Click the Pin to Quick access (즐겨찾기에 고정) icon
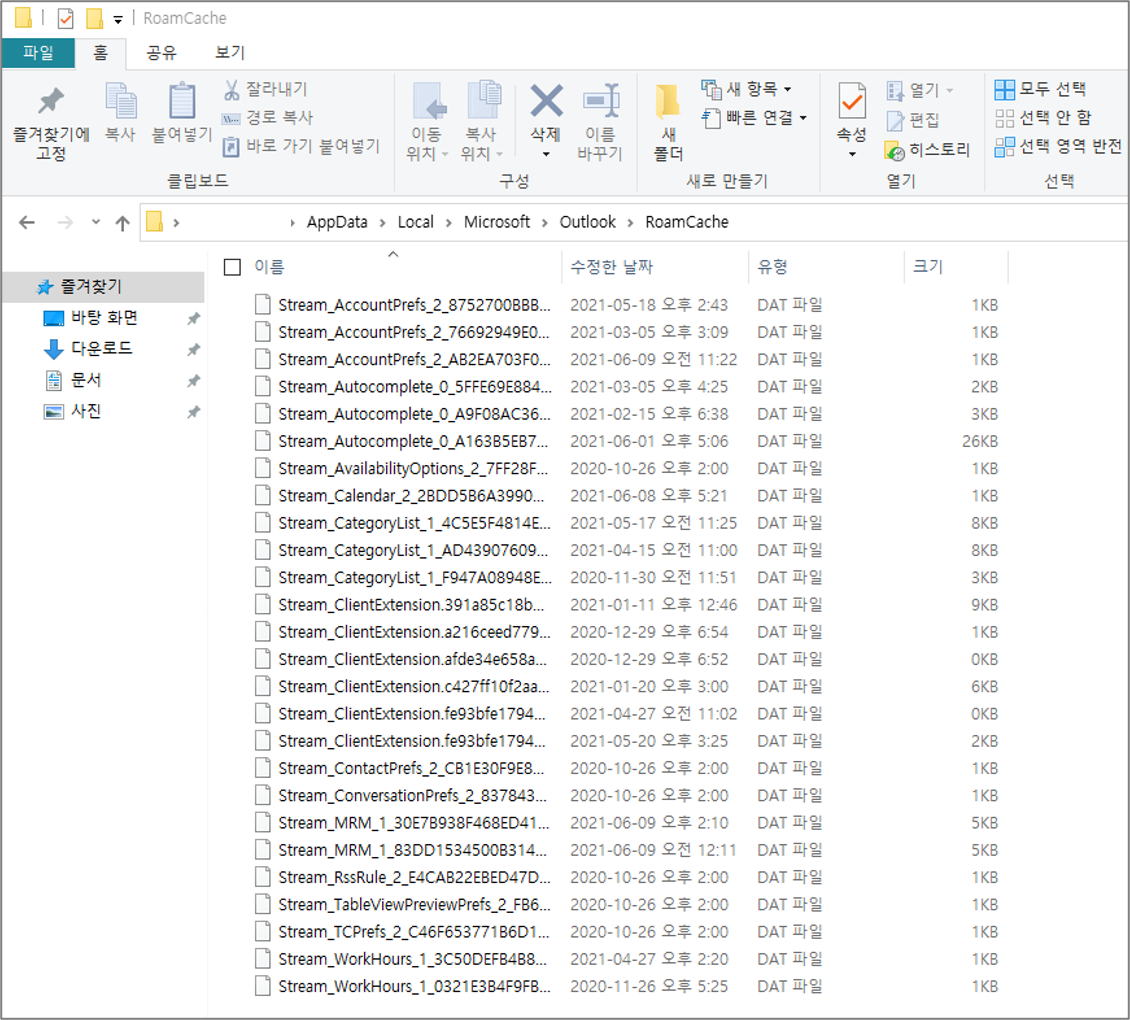Viewport: 1130px width, 1020px height. [51, 102]
